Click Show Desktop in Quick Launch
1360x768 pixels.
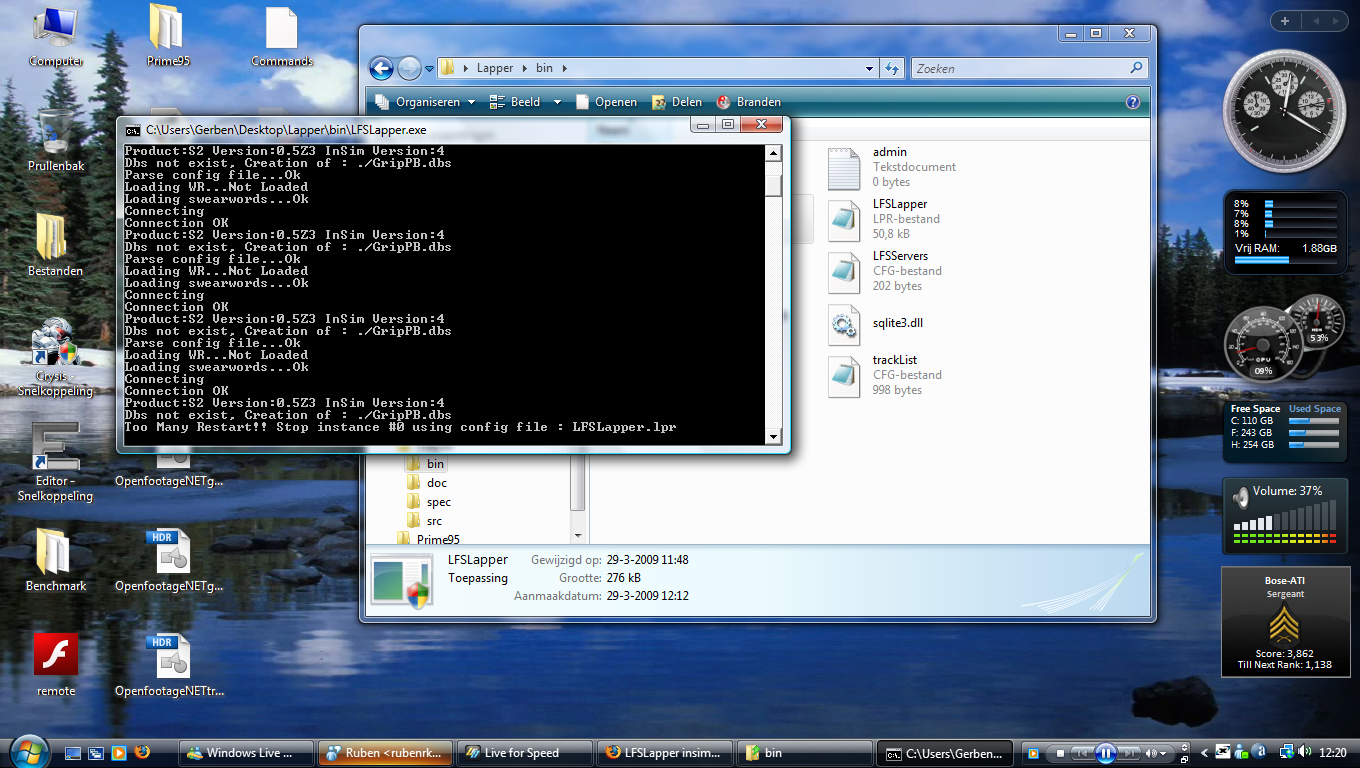point(73,753)
